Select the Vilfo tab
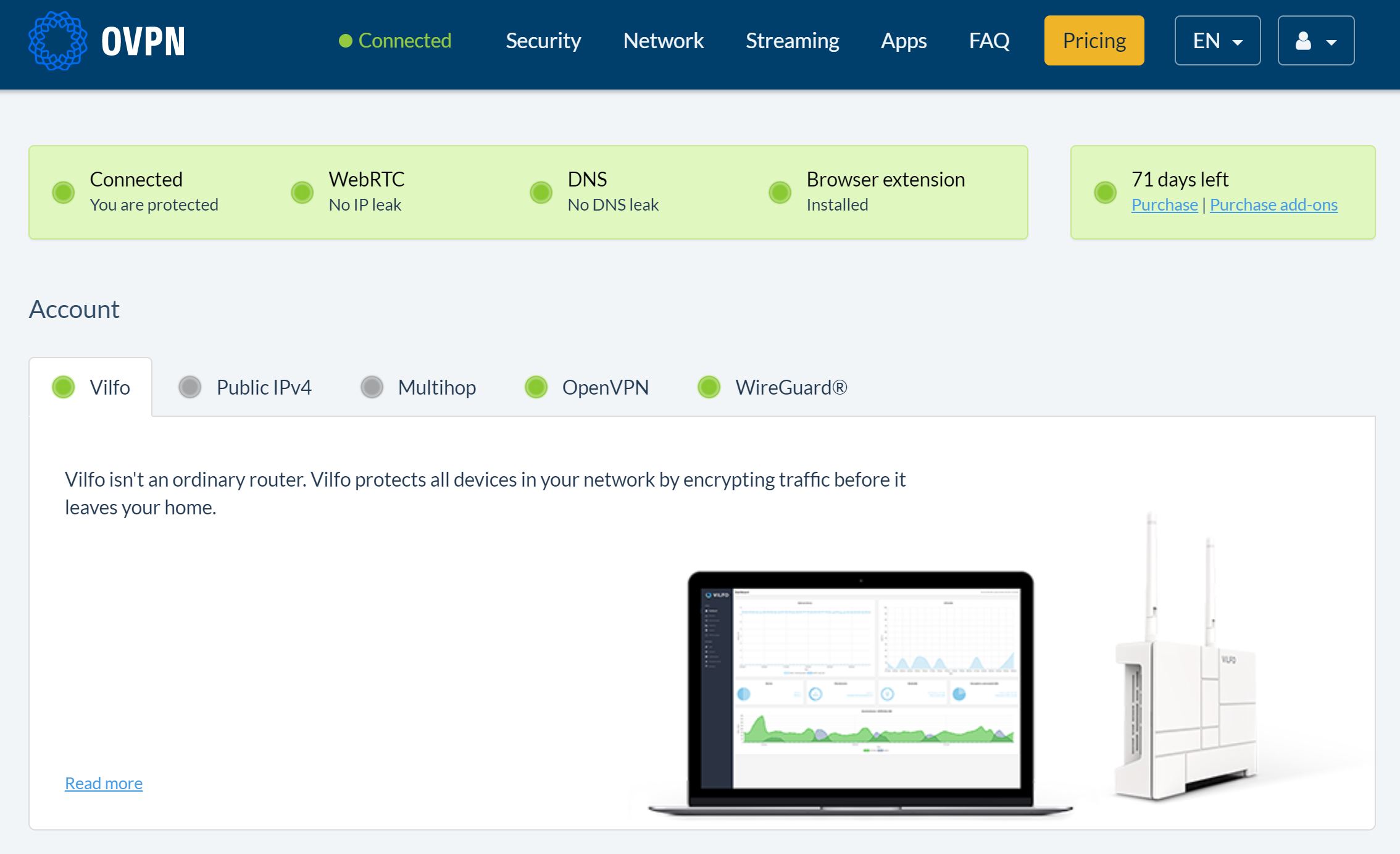 [x=91, y=387]
